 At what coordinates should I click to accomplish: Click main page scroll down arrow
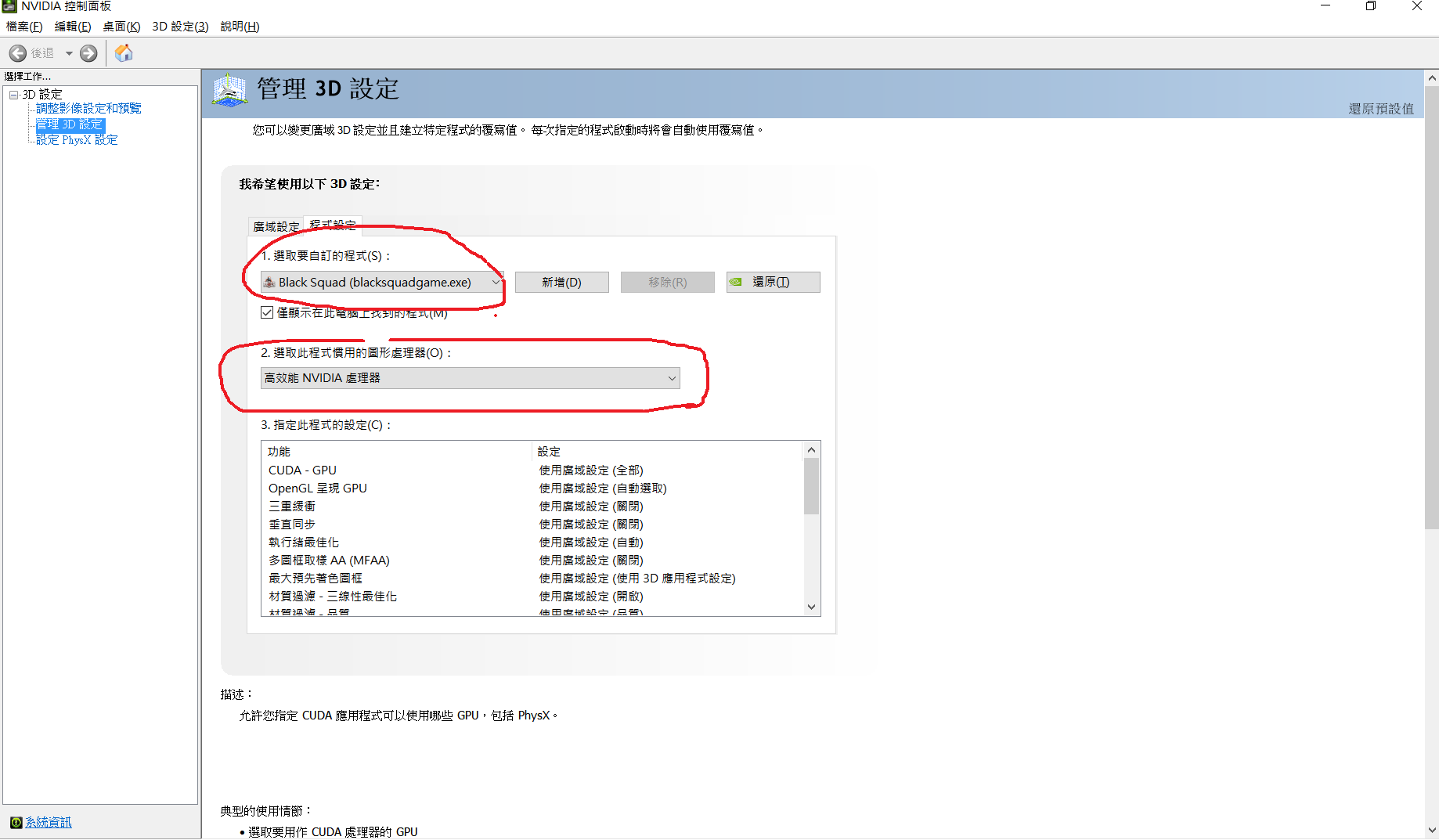1432,831
